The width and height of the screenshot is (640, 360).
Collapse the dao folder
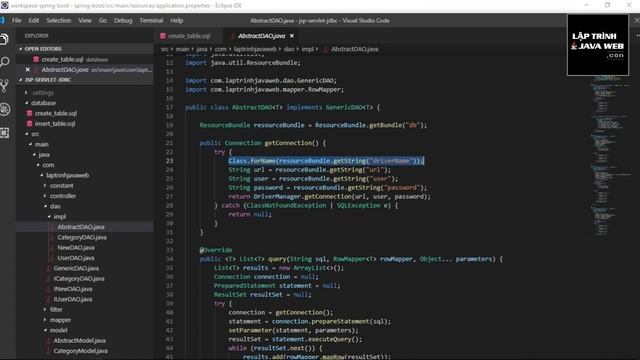pyautogui.click(x=45, y=207)
